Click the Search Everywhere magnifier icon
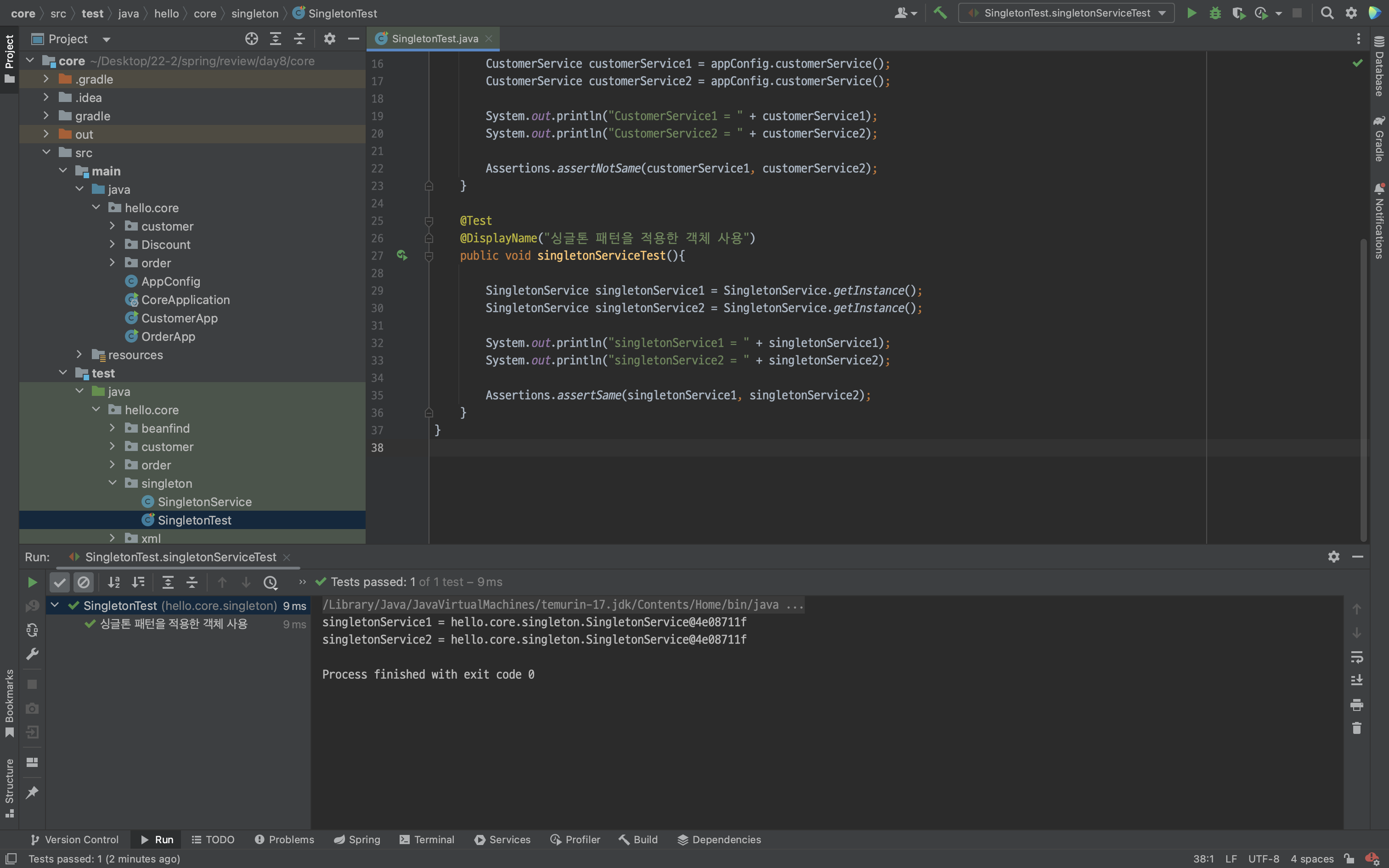1389x868 pixels. click(x=1327, y=13)
